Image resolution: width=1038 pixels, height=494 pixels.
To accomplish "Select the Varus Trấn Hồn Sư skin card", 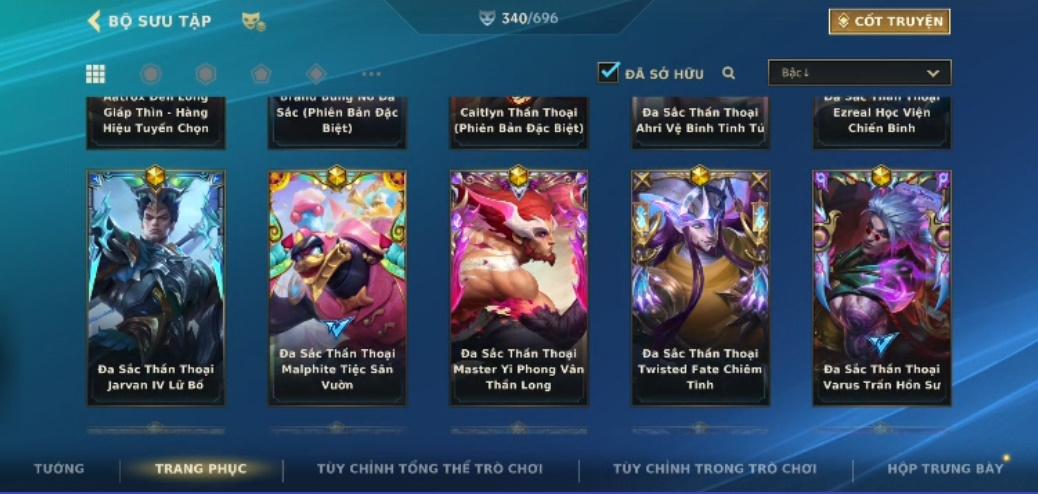I will [882, 288].
